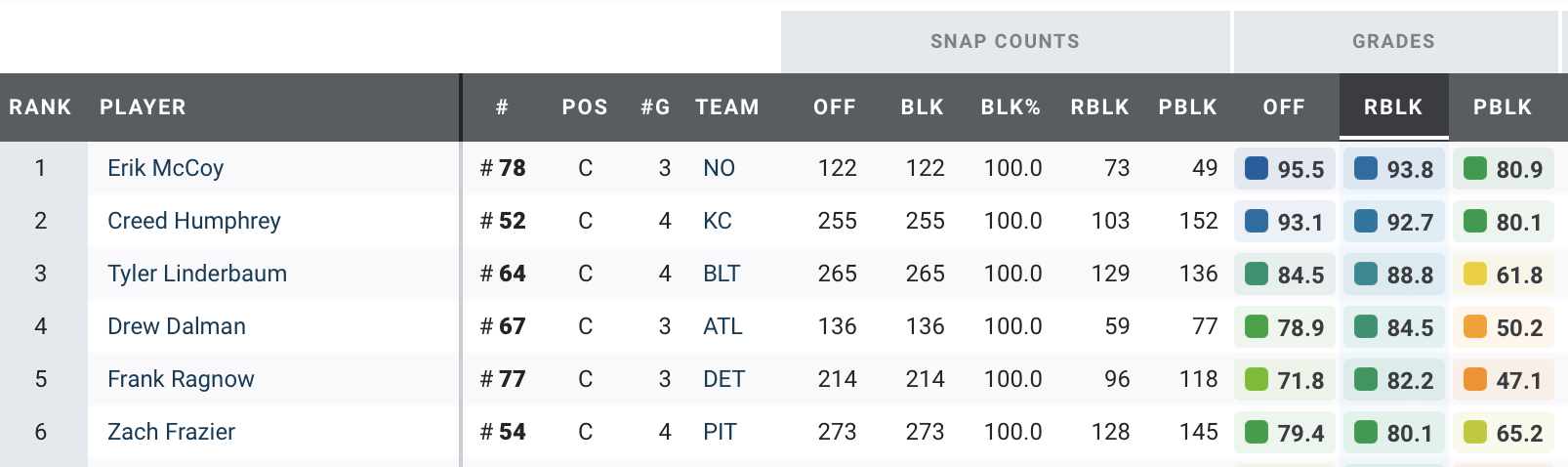This screenshot has height=467, width=1568.
Task: Select Drew Dalman's name
Action: point(176,326)
